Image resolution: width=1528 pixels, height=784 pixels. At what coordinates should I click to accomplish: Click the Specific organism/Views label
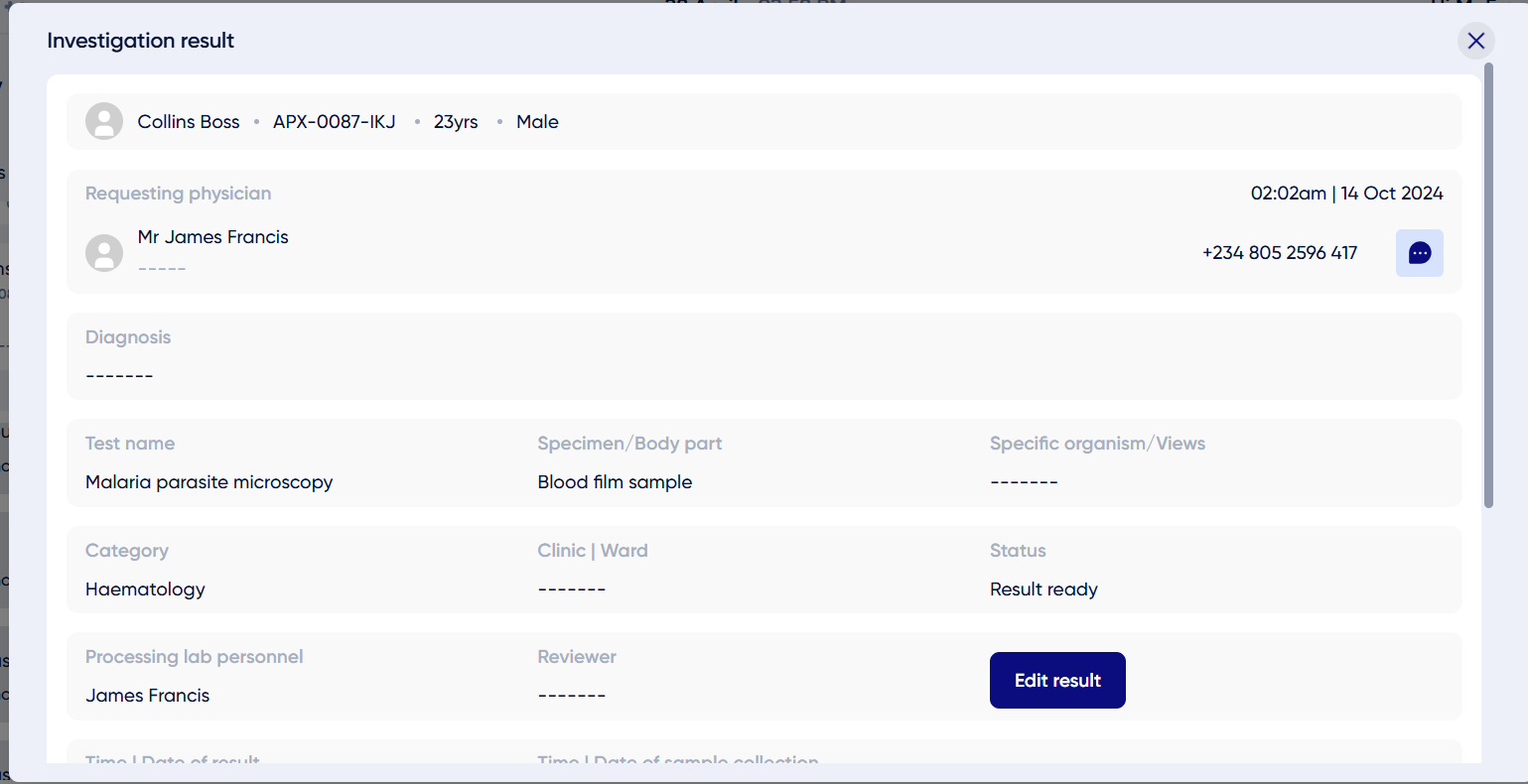[1097, 444]
